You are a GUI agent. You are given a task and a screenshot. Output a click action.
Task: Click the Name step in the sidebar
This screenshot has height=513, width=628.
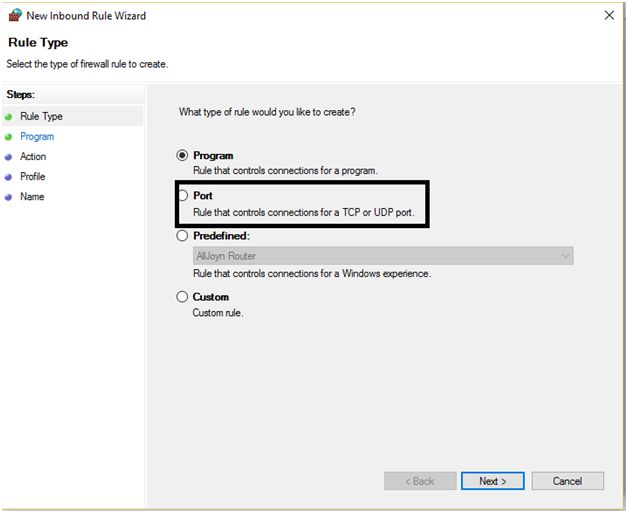point(32,197)
